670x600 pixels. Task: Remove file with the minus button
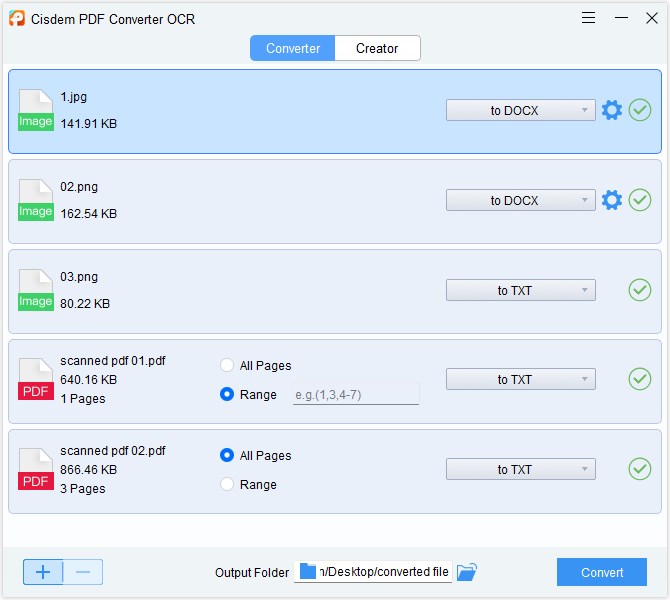coord(83,572)
